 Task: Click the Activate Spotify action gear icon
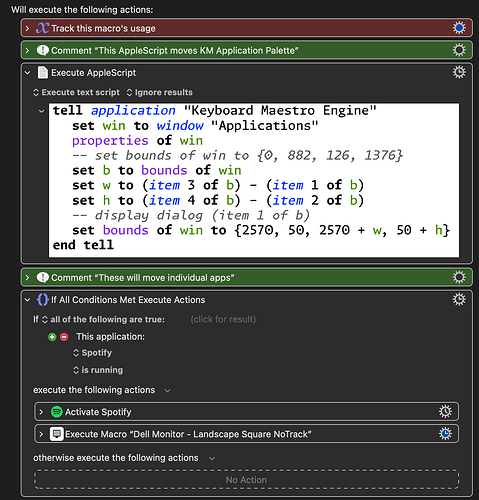(445, 412)
